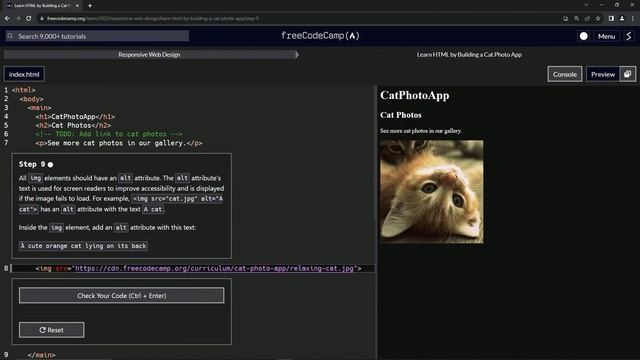The width and height of the screenshot is (640, 360).
Task: Select the index.html editor tab
Action: coord(24,74)
